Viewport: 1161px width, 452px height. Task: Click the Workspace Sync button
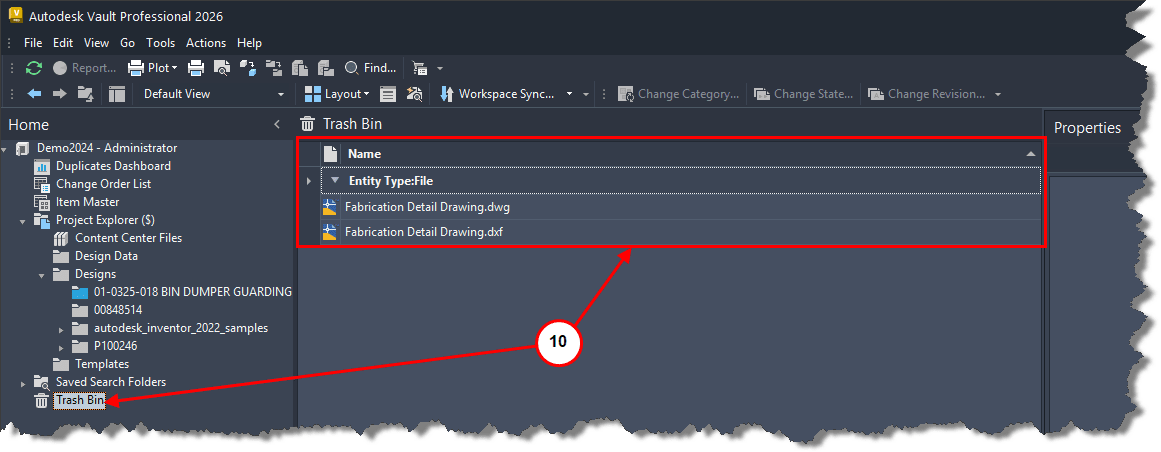[x=498, y=94]
